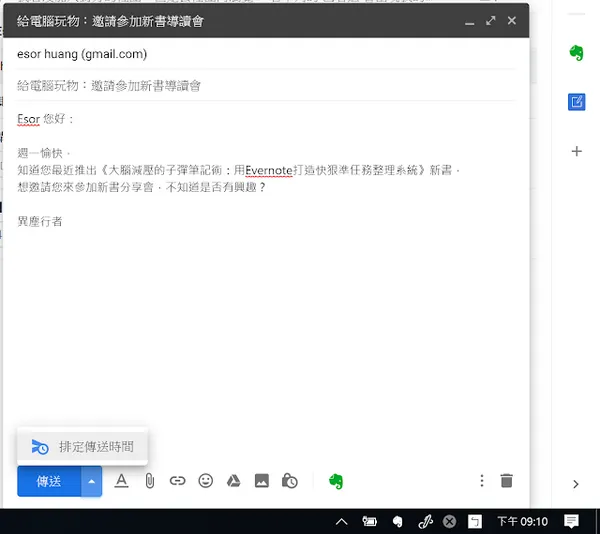Insert a file from Google Drive

coord(233,481)
